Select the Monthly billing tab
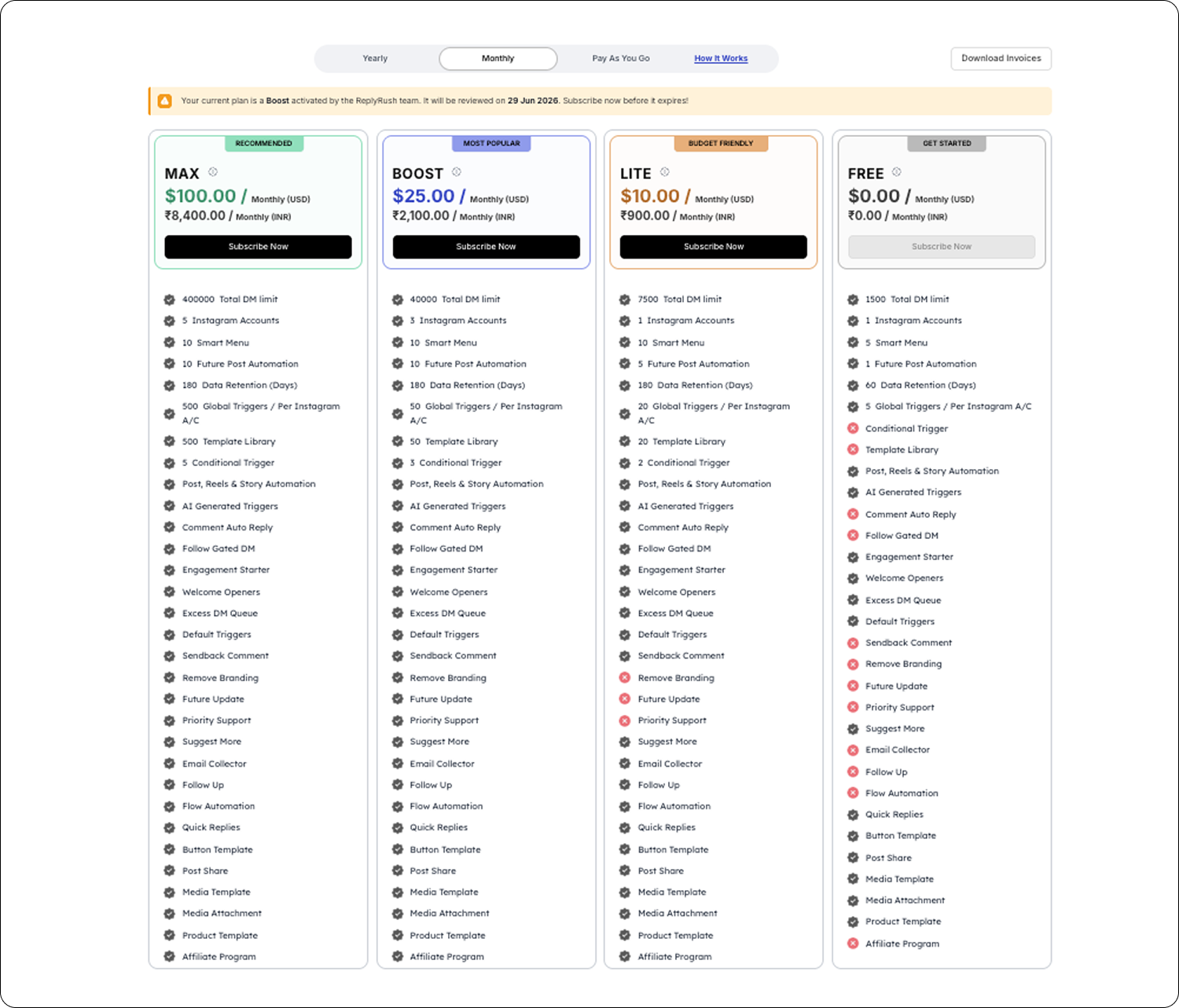The width and height of the screenshot is (1179, 1008). pos(498,58)
